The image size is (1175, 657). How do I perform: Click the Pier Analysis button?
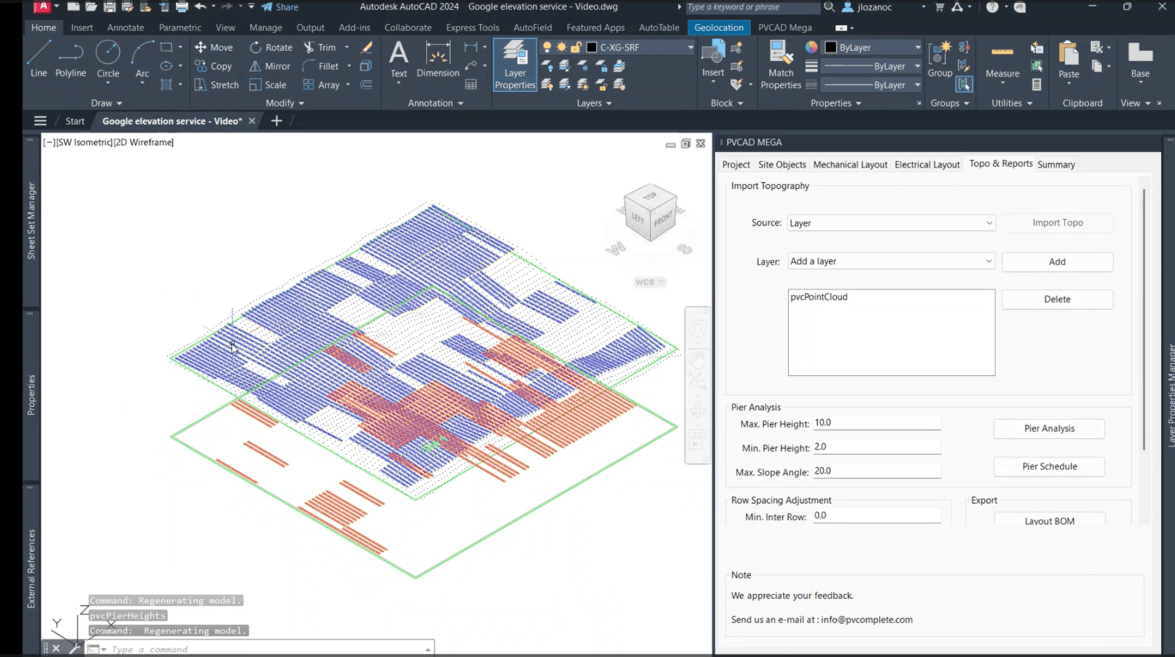coord(1049,428)
